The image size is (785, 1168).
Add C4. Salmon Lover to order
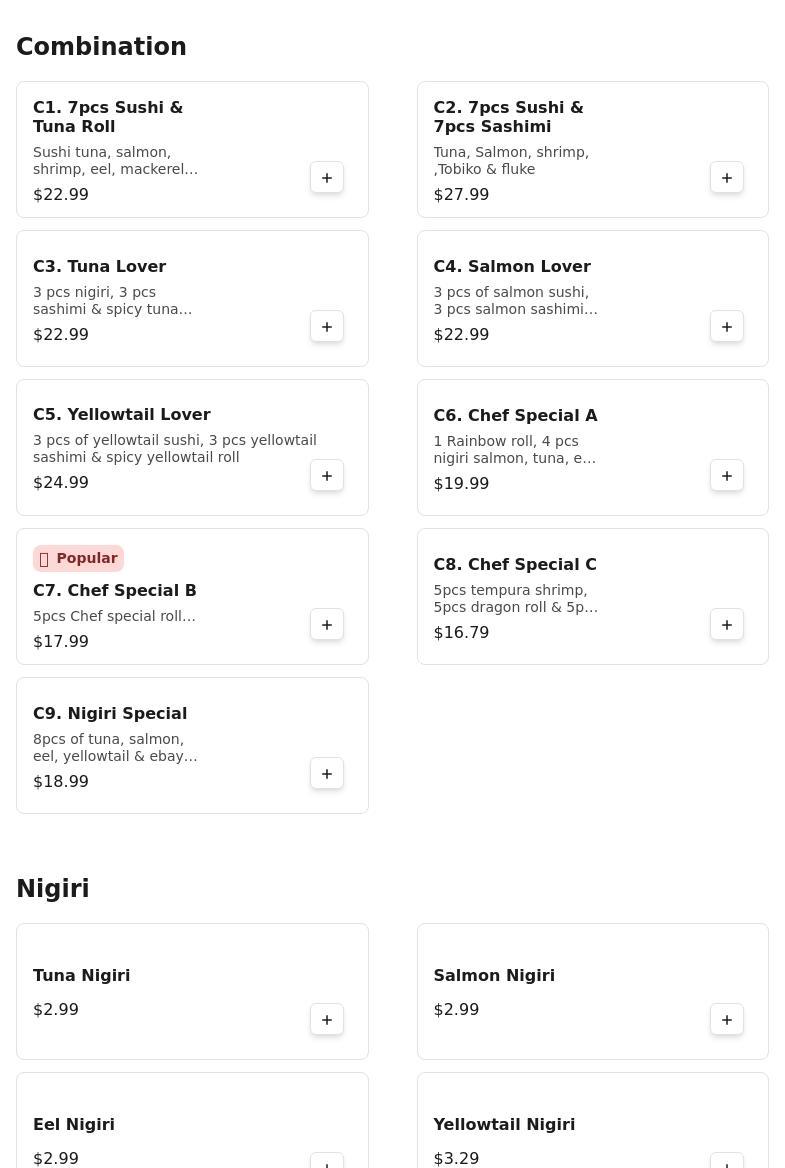coord(726,326)
